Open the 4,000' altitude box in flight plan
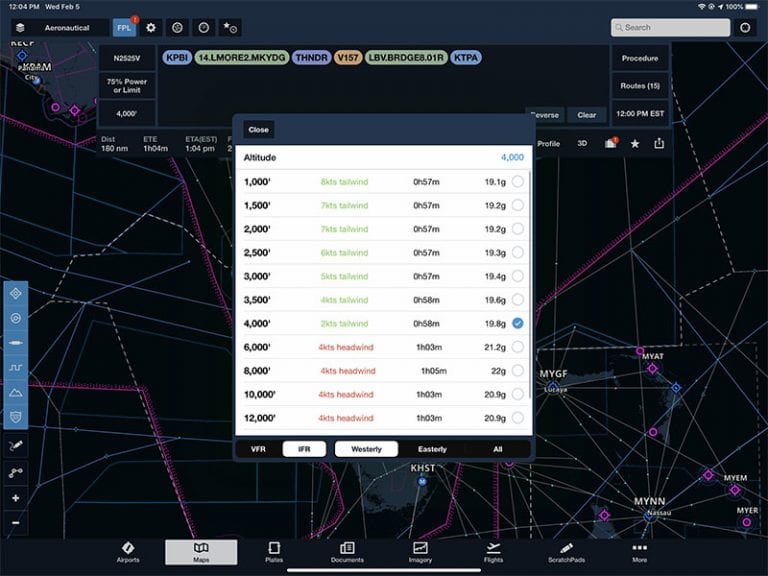The image size is (768, 576). point(127,114)
